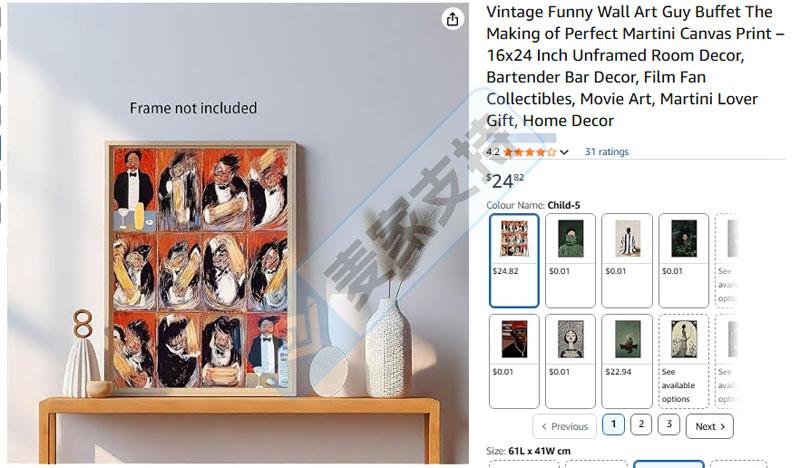Open the star rating dropdown chevron
Image resolution: width=800 pixels, height=468 pixels.
coord(564,152)
